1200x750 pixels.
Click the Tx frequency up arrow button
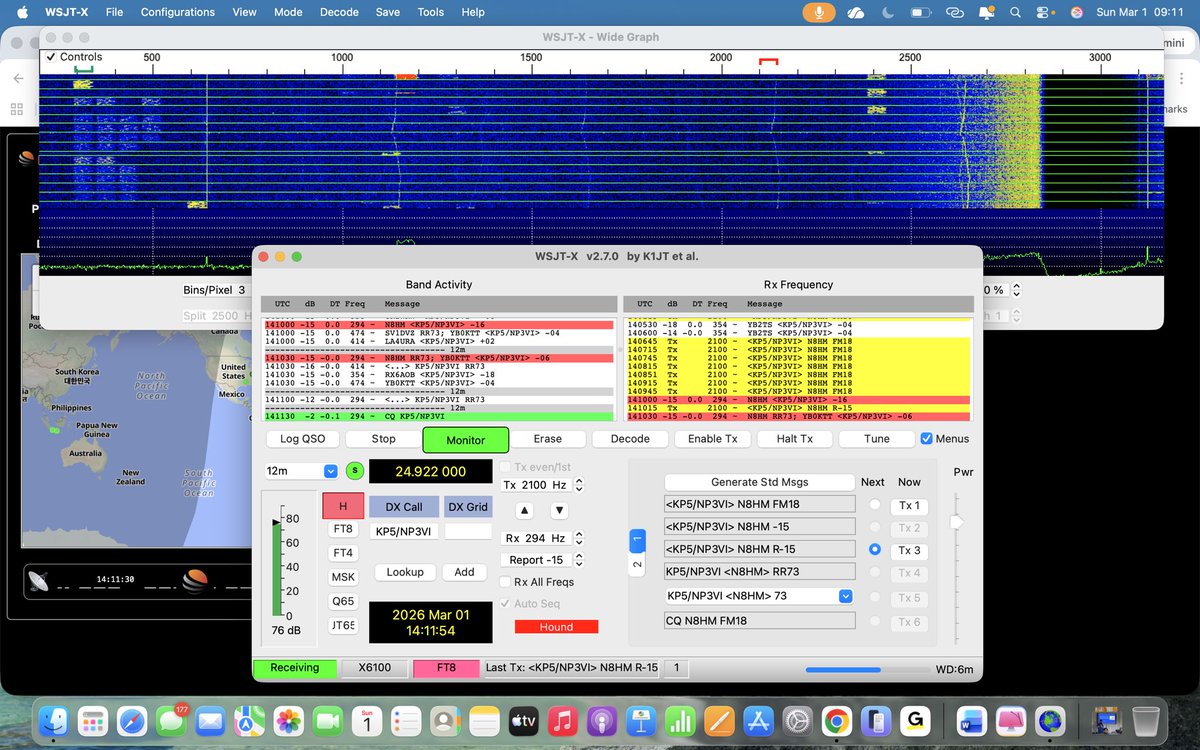pyautogui.click(x=524, y=510)
